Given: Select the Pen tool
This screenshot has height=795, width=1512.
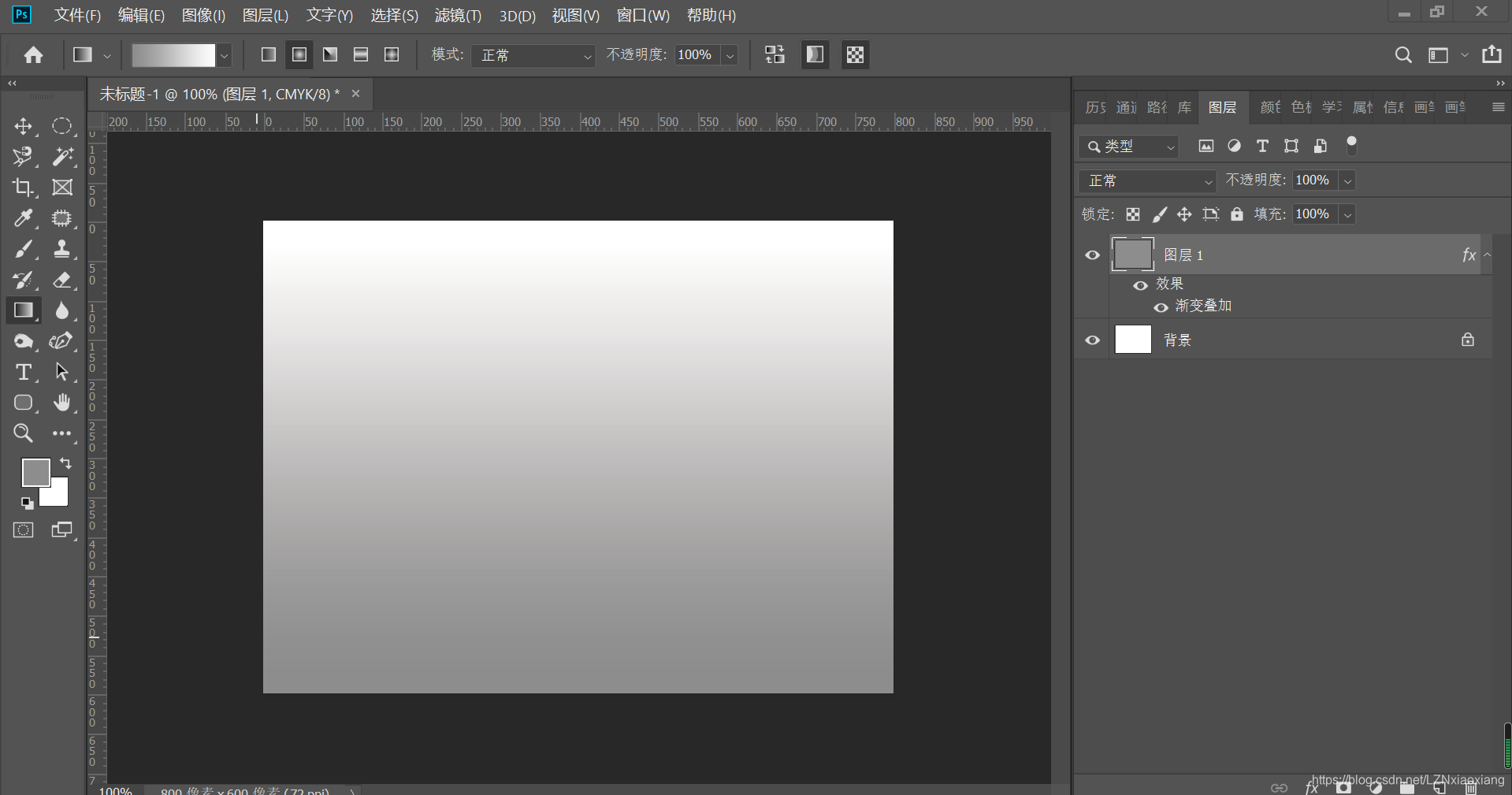Looking at the screenshot, I should tap(62, 341).
